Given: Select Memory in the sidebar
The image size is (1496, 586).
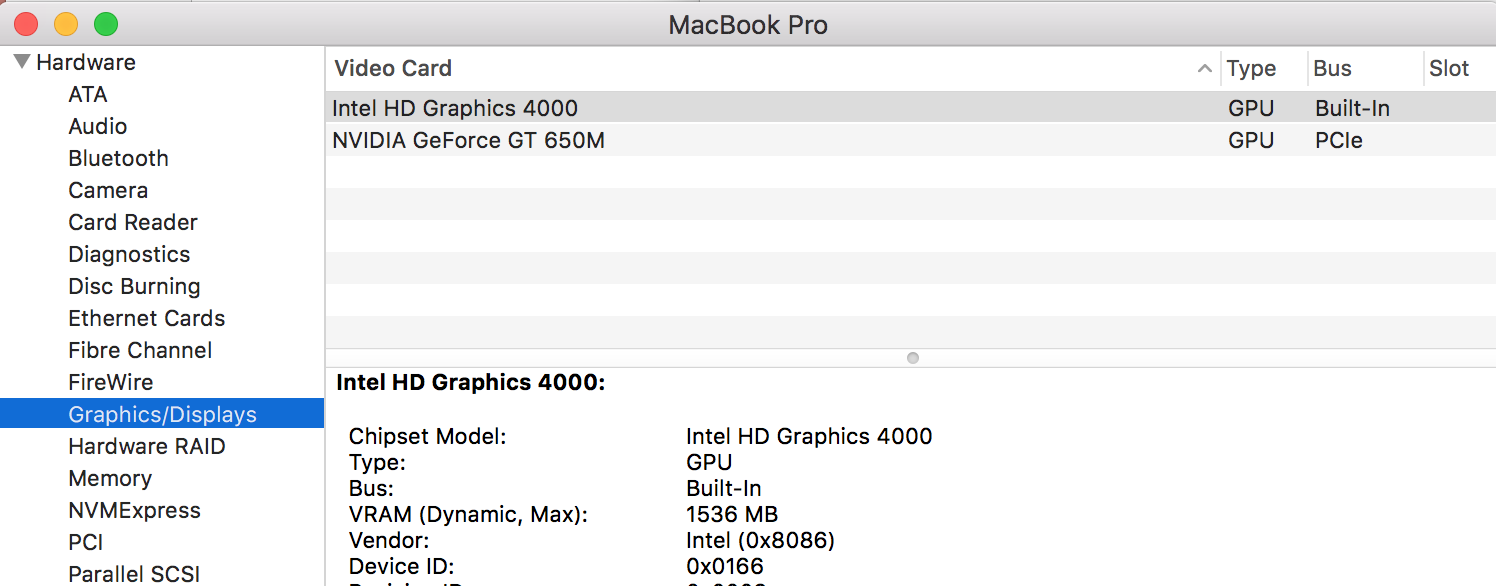Looking at the screenshot, I should pyautogui.click(x=110, y=478).
